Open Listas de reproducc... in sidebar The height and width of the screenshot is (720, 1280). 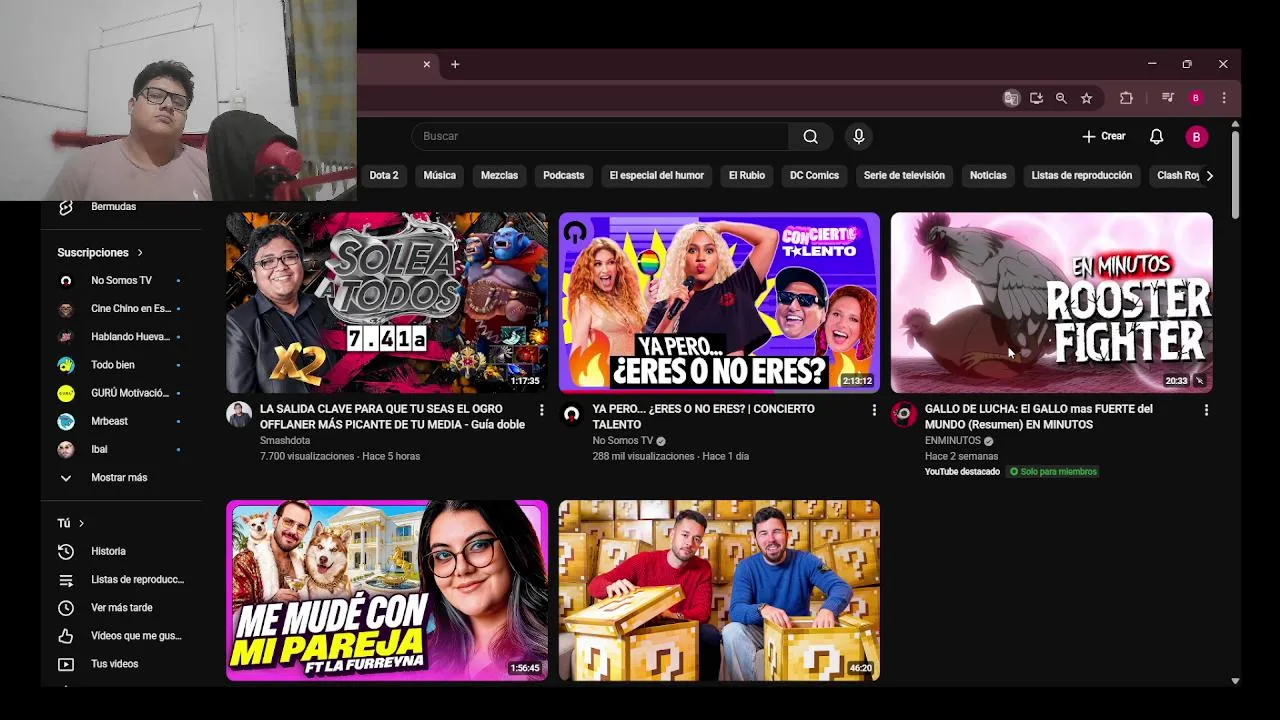coord(120,579)
